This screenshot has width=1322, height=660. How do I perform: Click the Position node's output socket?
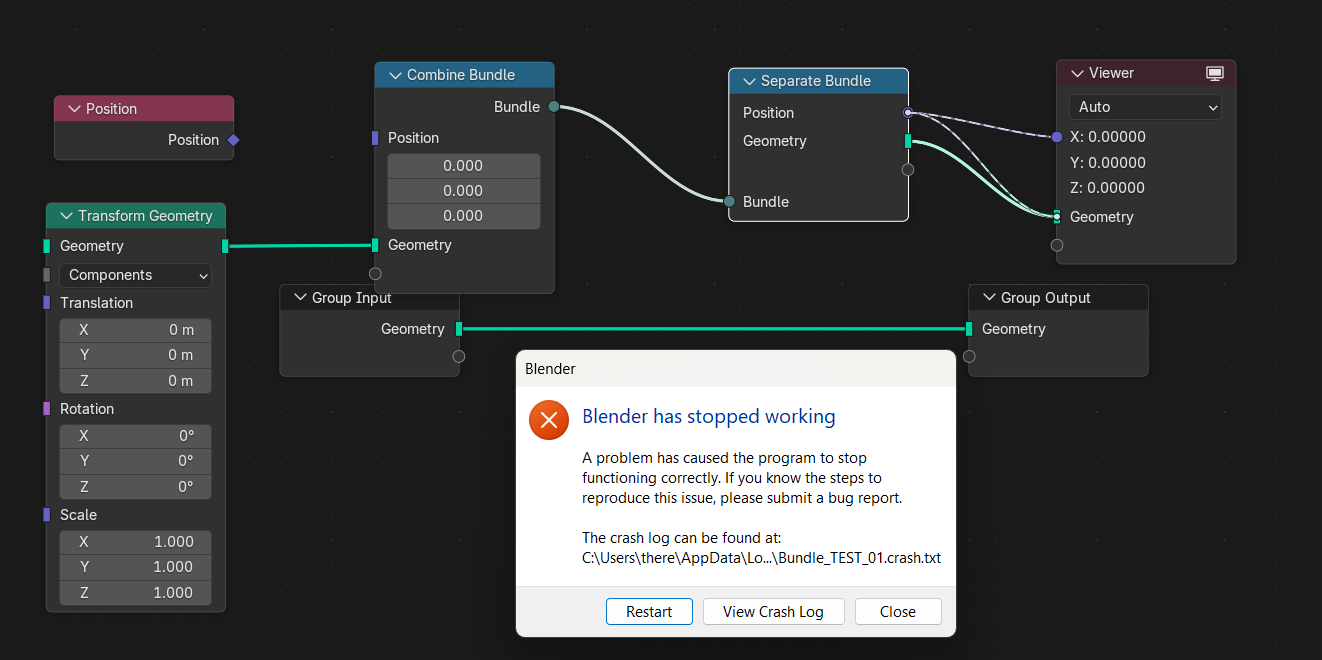[x=233, y=140]
